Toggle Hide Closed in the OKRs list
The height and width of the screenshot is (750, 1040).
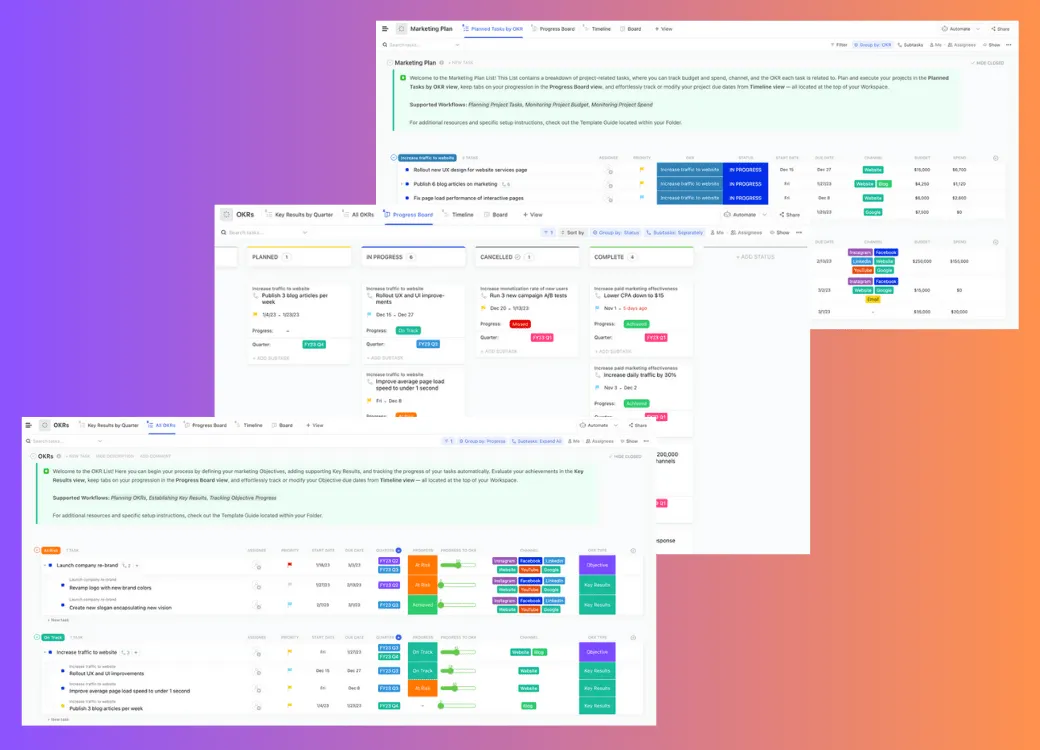point(625,456)
